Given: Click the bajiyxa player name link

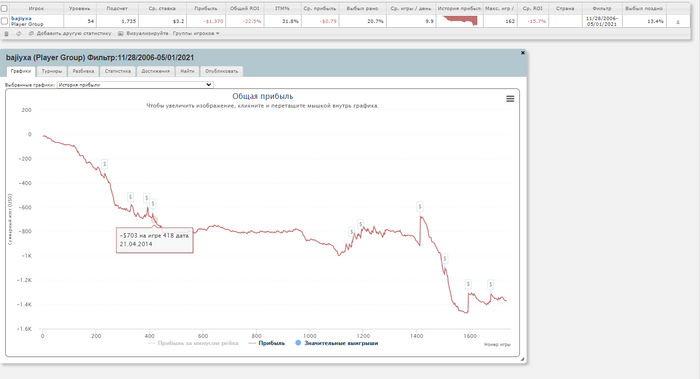Looking at the screenshot, I should tap(21, 19).
